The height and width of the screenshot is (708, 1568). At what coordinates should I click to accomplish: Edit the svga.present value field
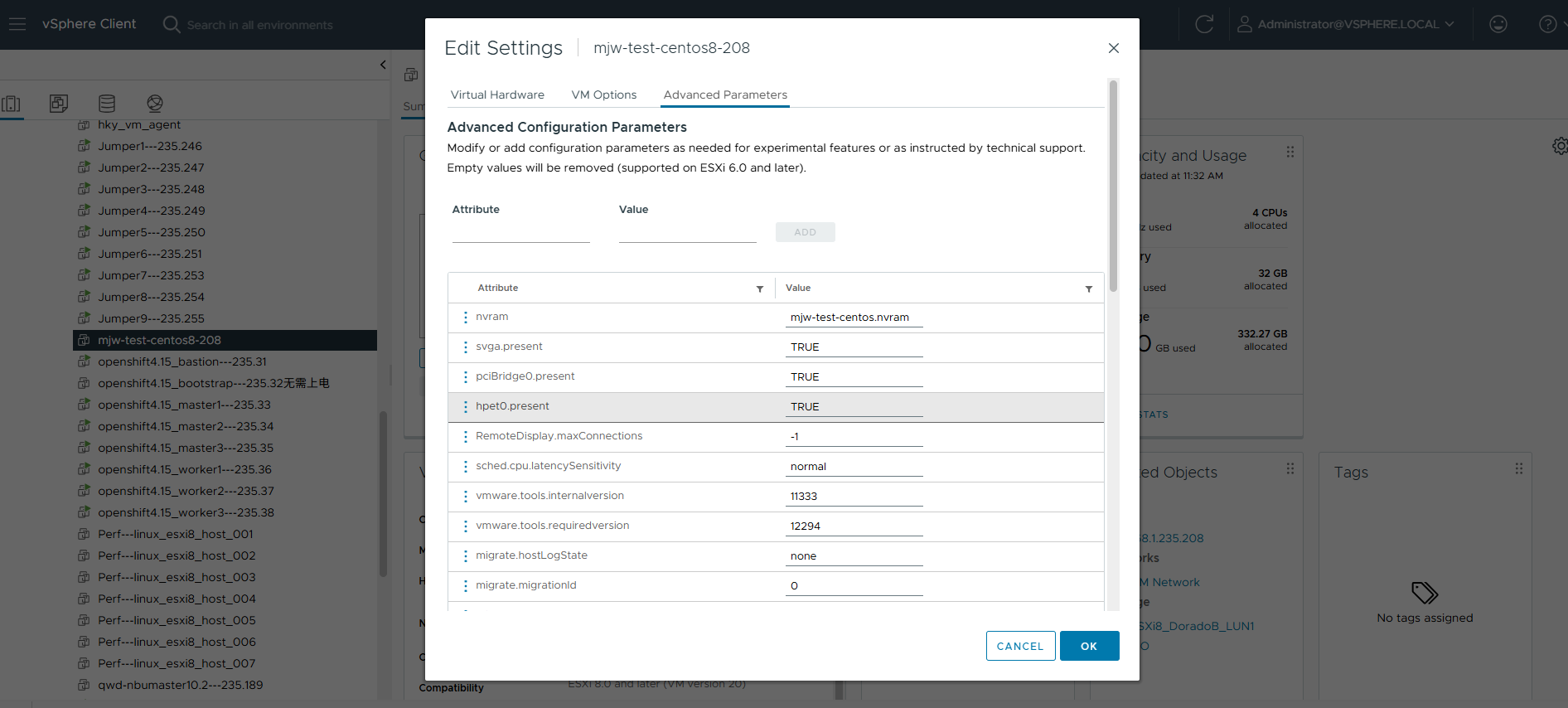[854, 347]
